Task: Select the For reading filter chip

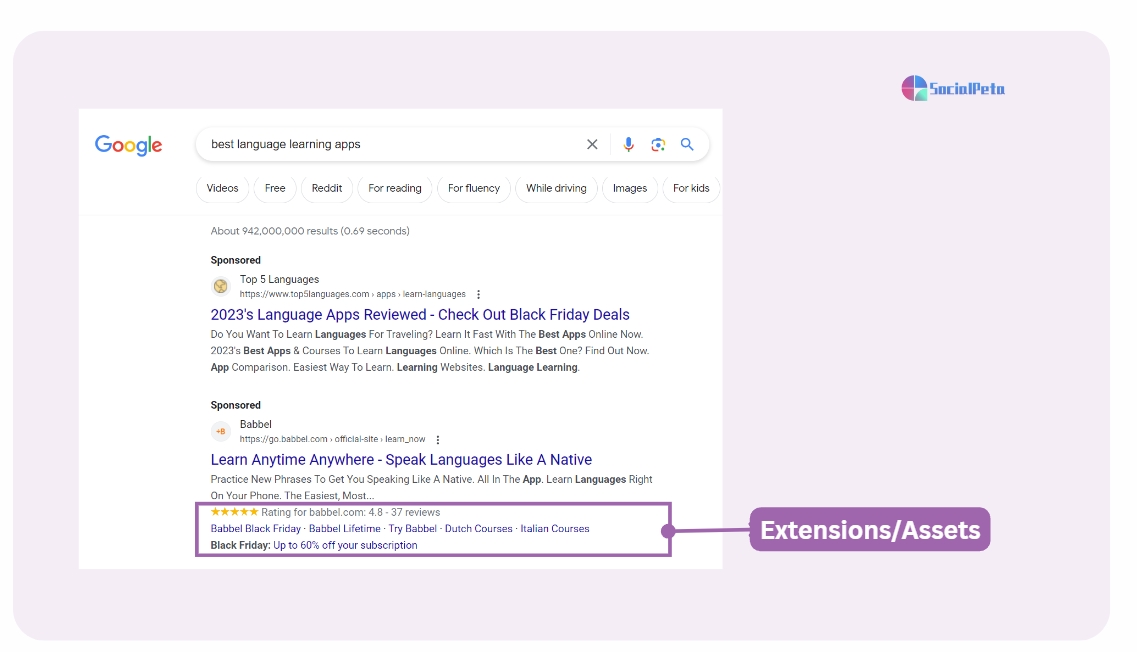Action: [394, 189]
